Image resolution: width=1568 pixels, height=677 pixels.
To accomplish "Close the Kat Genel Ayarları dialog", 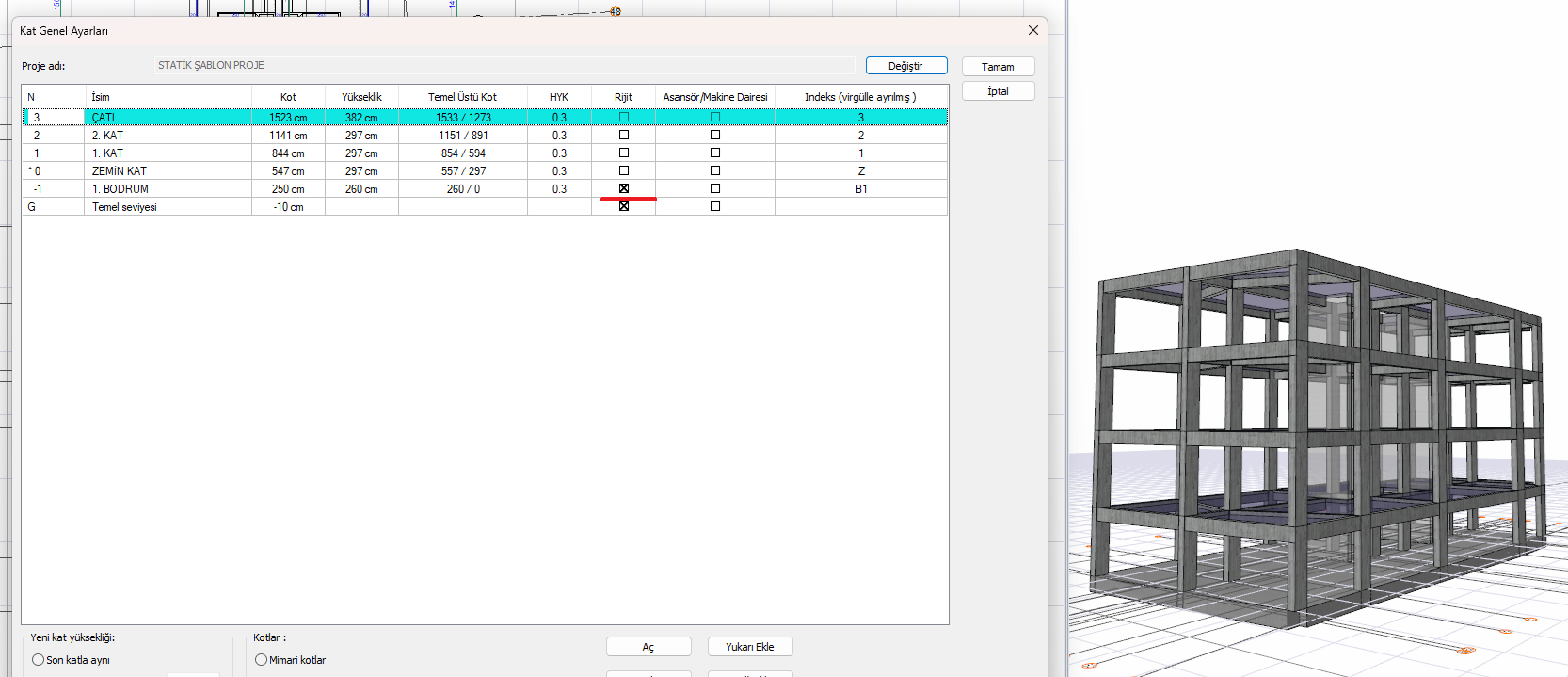I will point(1033,30).
